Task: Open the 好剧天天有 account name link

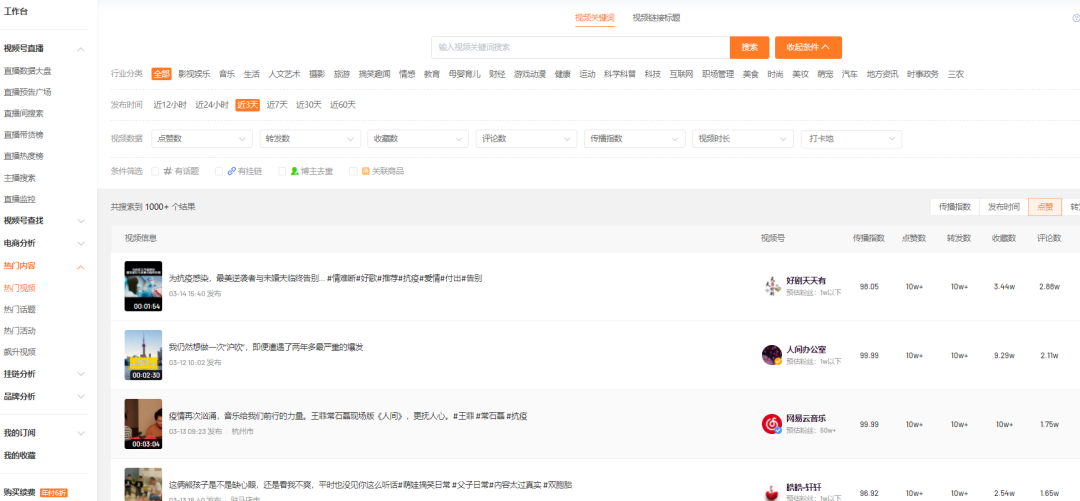Action: pos(805,280)
